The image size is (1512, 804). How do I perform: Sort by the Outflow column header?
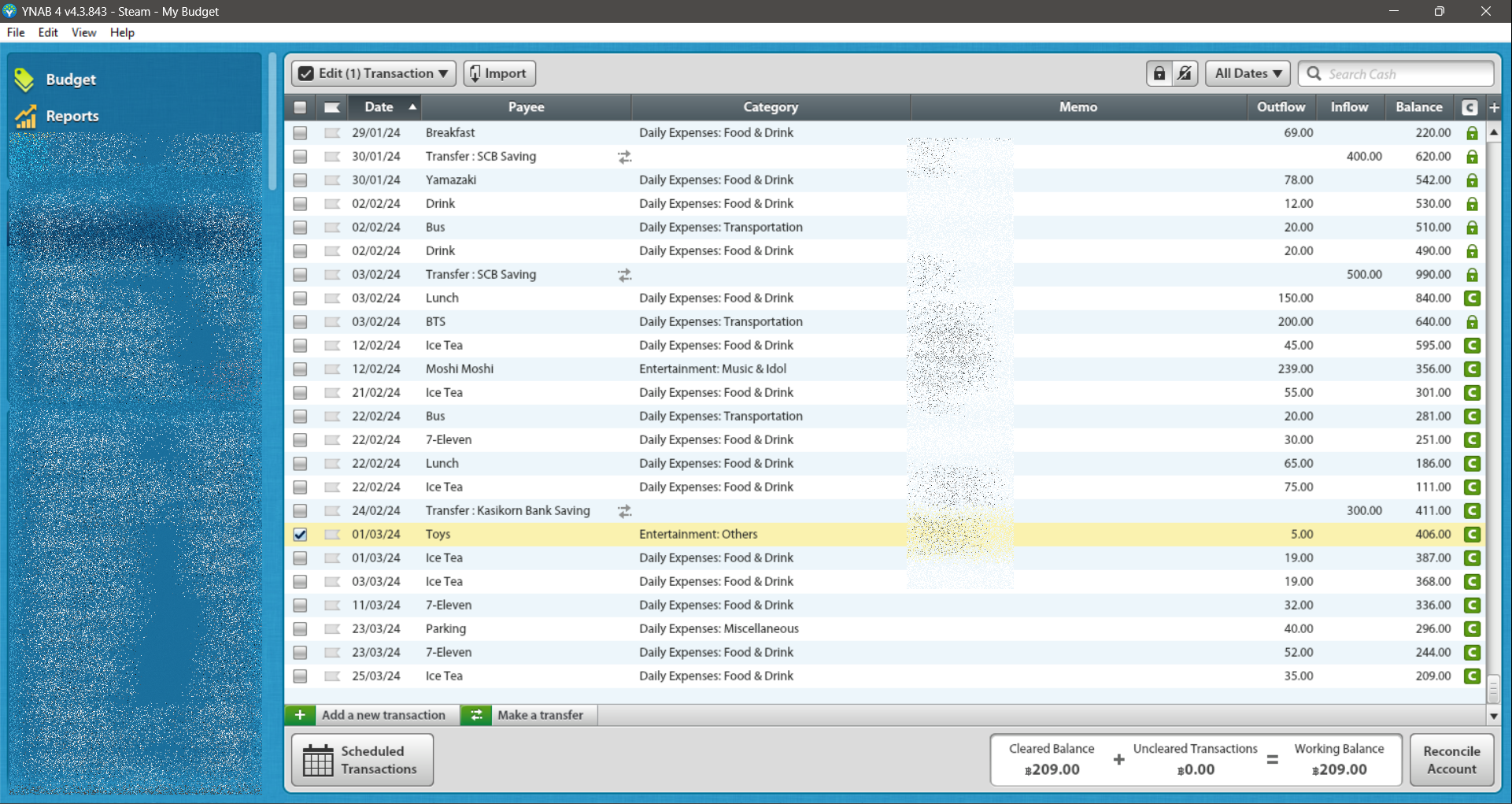click(x=1281, y=108)
